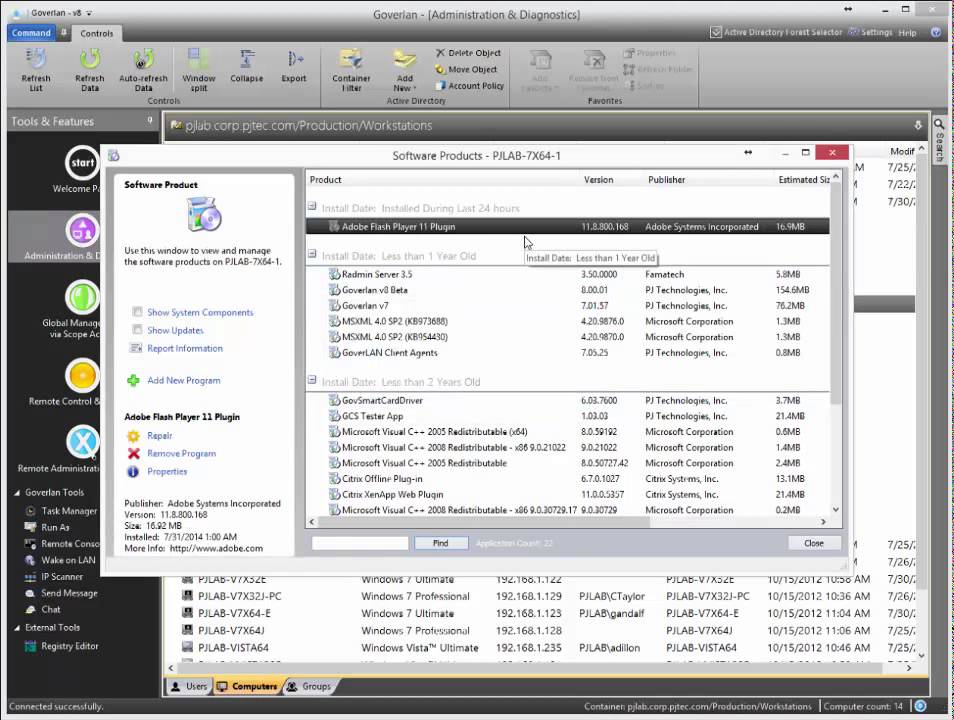Click Repair for Adobe Flash Player
This screenshot has height=720, width=954.
159,436
